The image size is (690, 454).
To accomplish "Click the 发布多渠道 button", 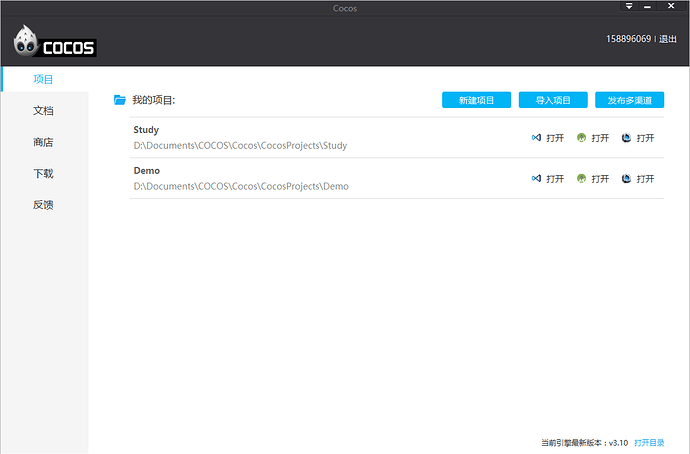I will pyautogui.click(x=630, y=100).
